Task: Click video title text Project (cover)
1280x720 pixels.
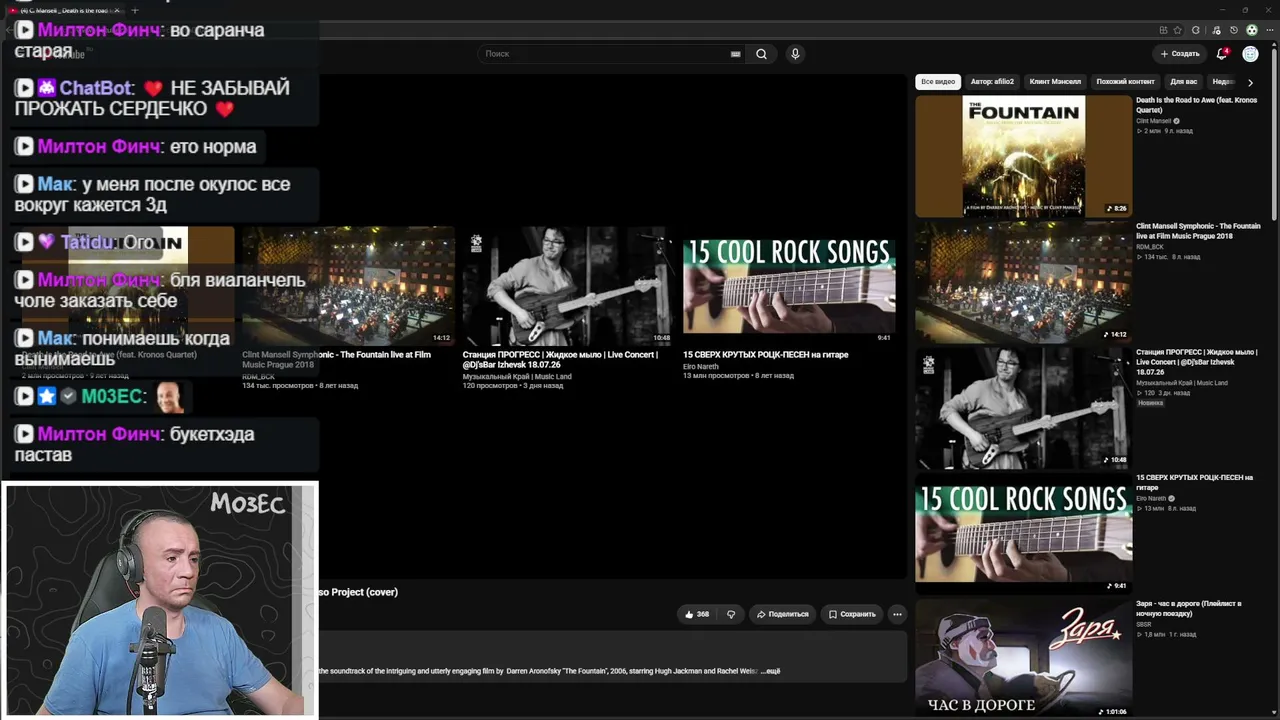Action: 364,592
